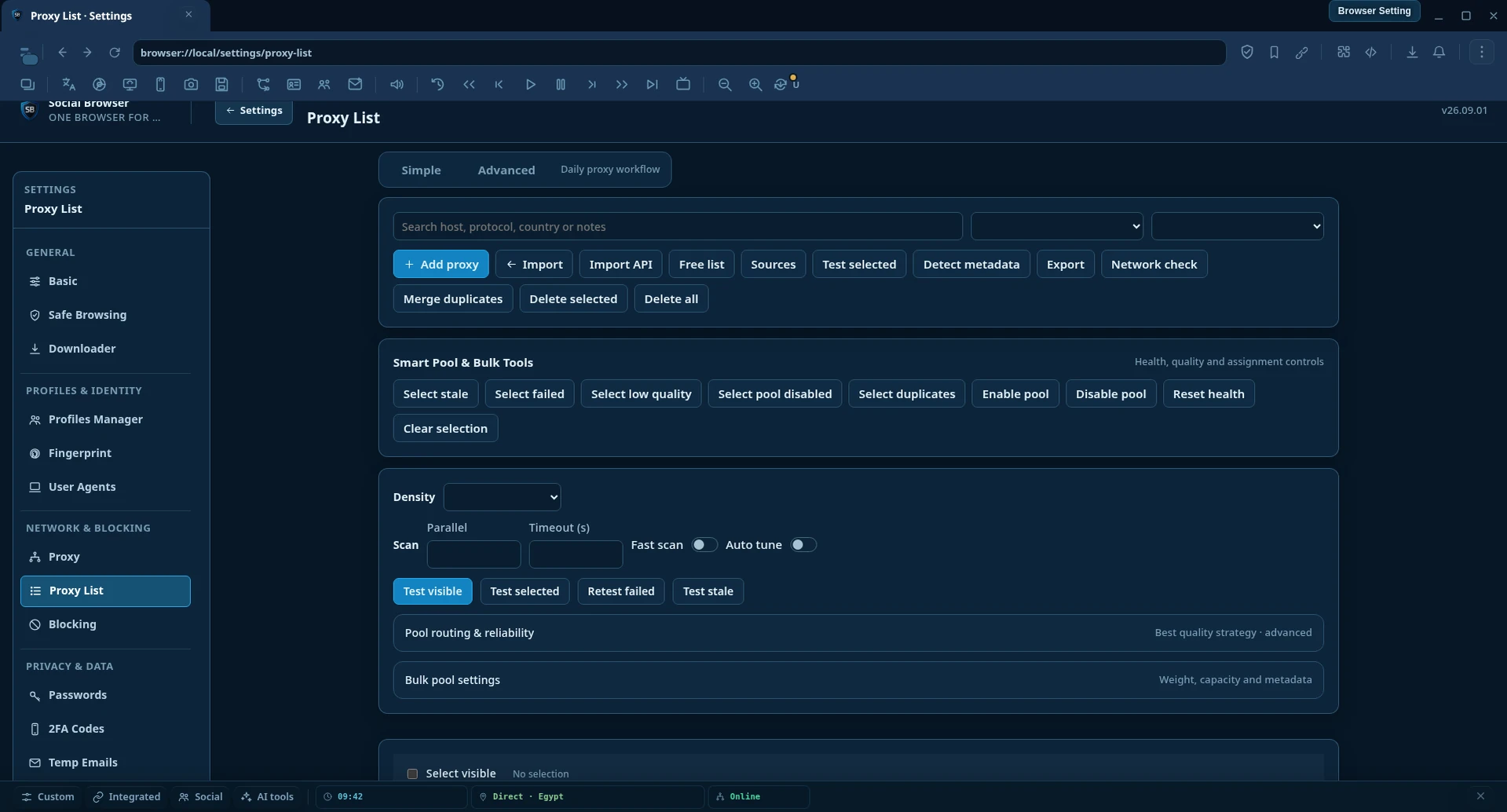Click the Parallel scan input field
The image size is (1507, 812).
tap(474, 554)
